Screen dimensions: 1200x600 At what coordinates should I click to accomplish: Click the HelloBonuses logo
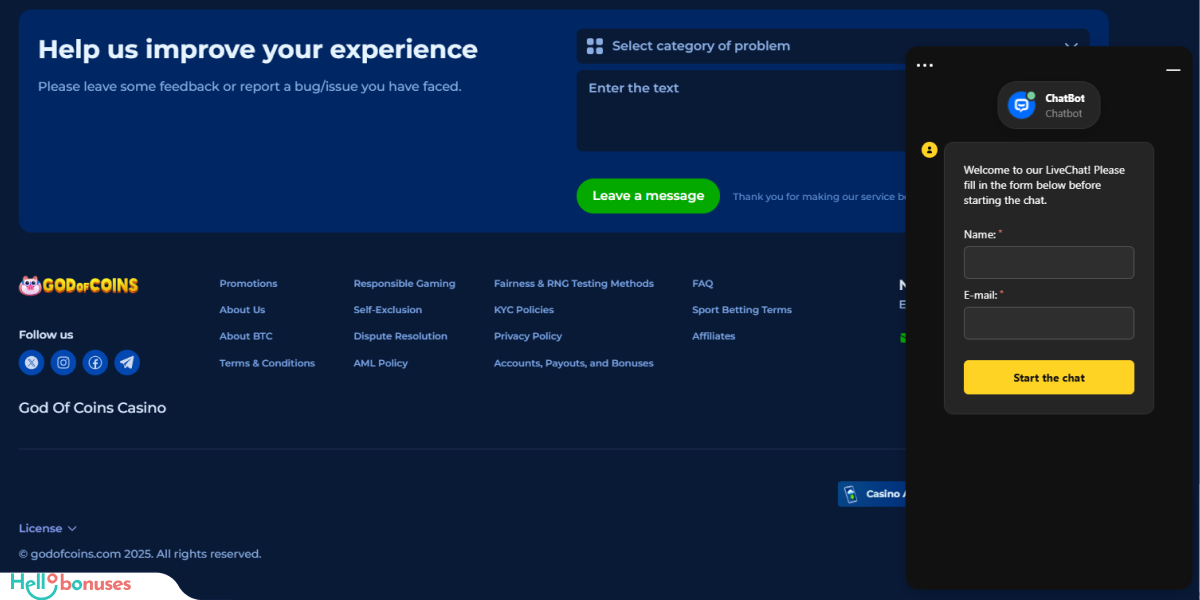[x=71, y=584]
